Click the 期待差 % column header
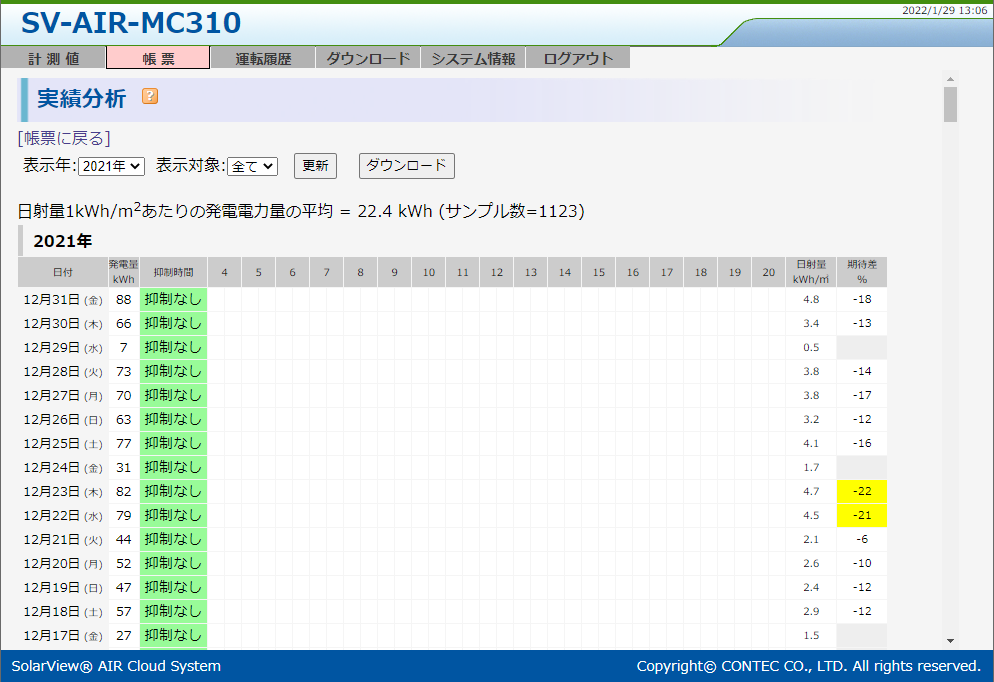Image resolution: width=994 pixels, height=682 pixels. [861, 272]
